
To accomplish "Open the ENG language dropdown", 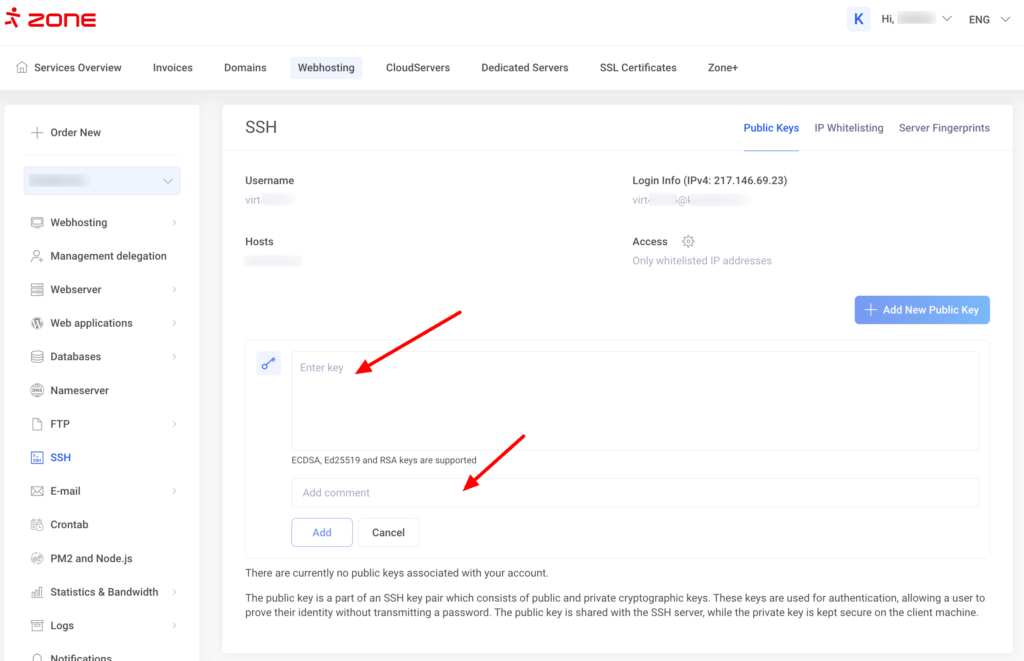I will coord(989,19).
